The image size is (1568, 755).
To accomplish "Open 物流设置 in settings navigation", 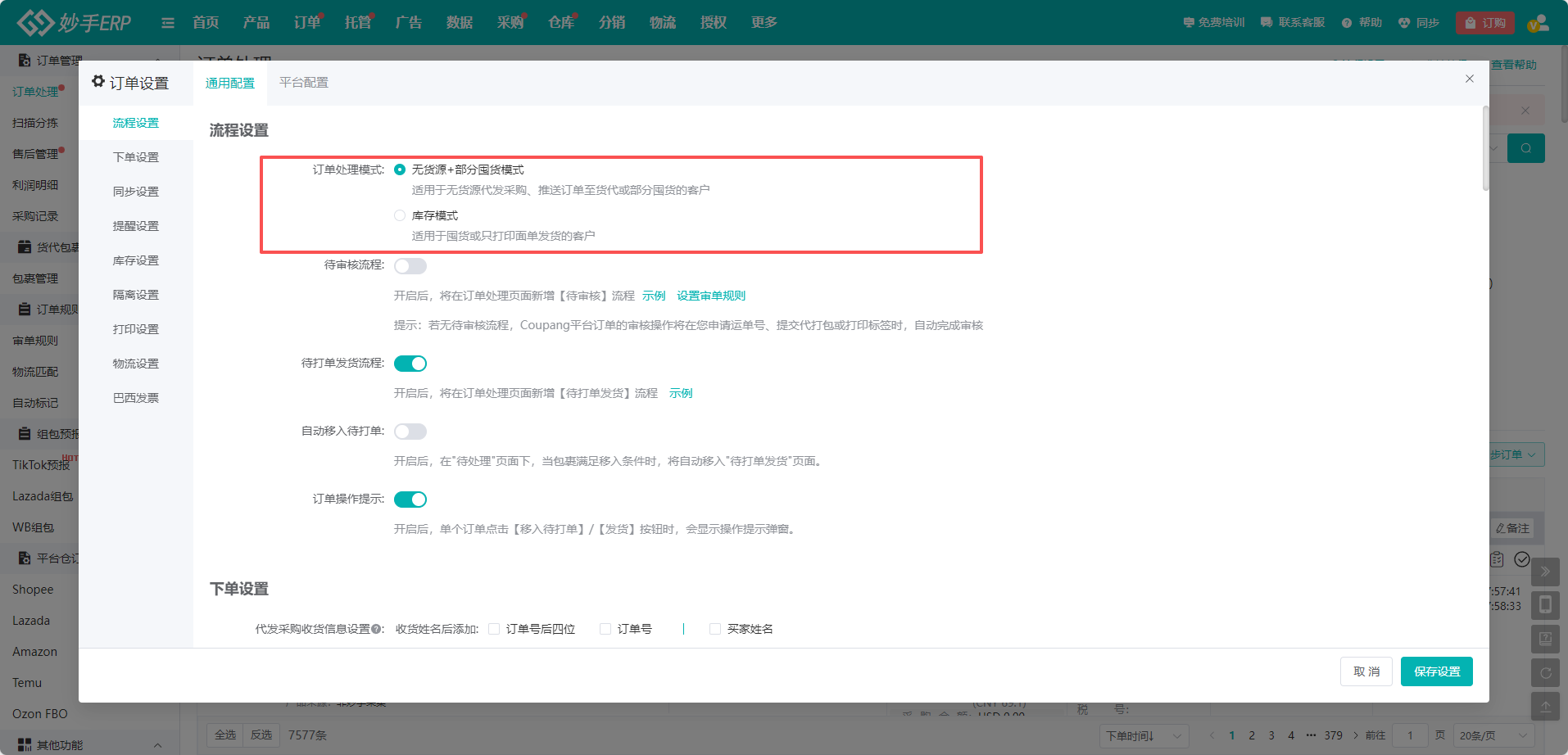I will 136,364.
